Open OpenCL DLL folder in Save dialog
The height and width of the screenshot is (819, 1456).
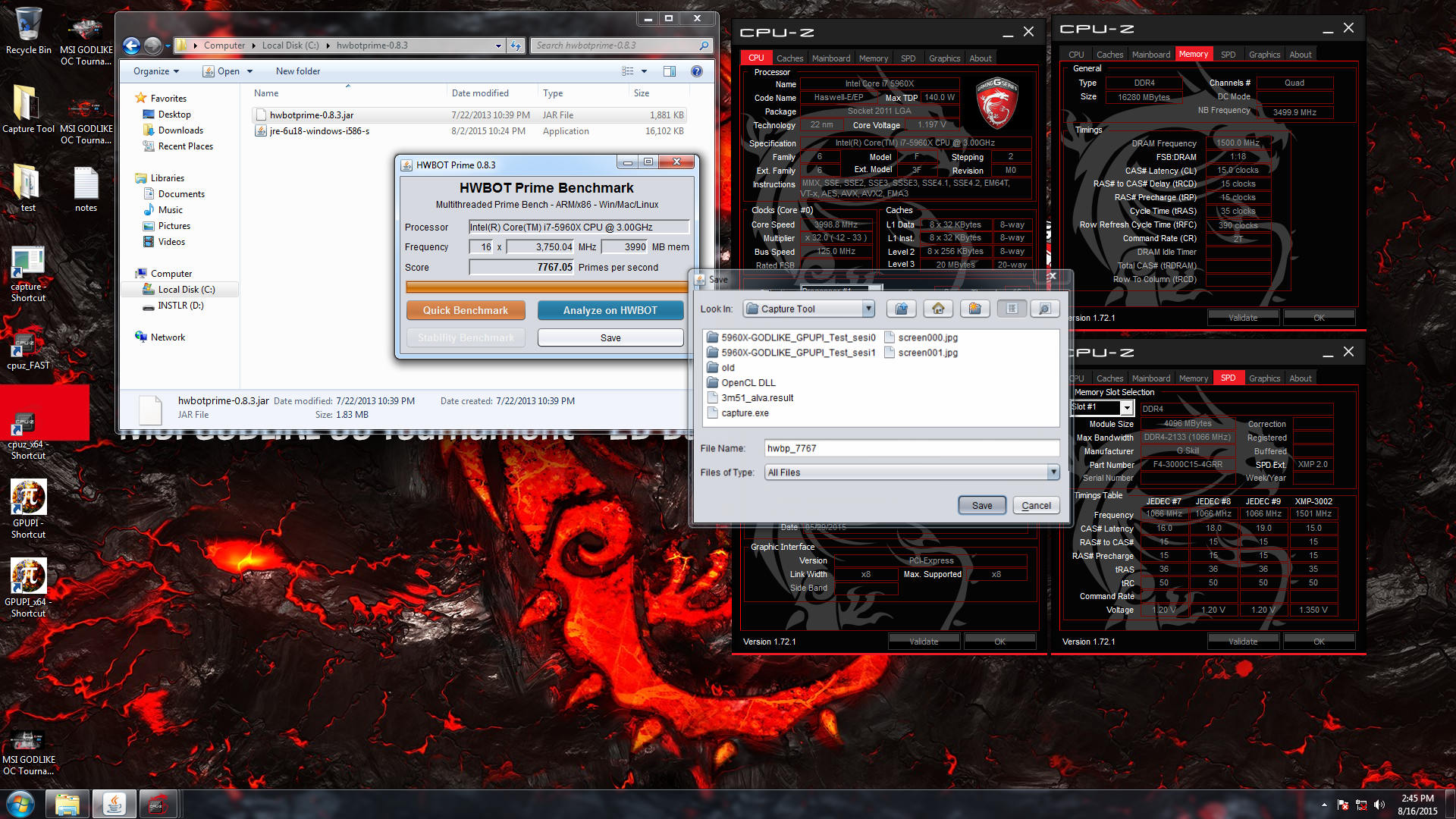coord(740,383)
